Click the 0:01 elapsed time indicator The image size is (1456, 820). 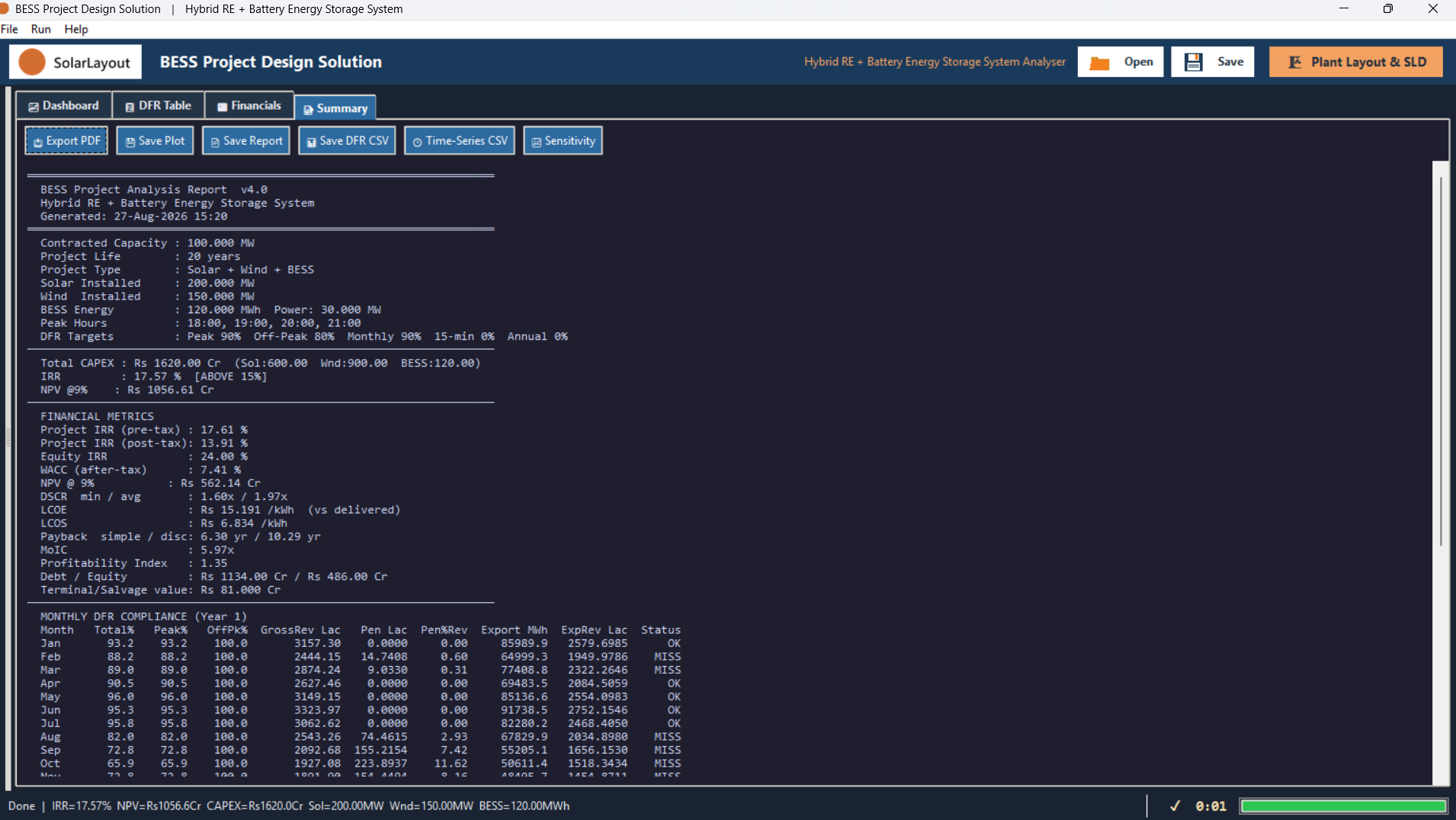tap(1211, 806)
